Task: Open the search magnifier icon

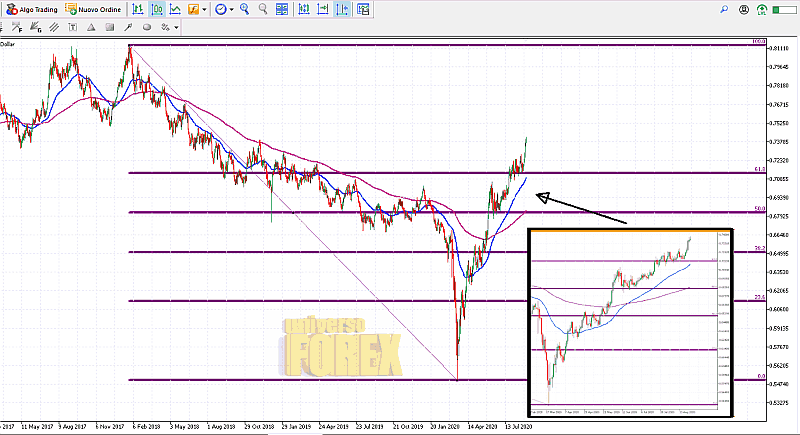Action: (x=723, y=9)
